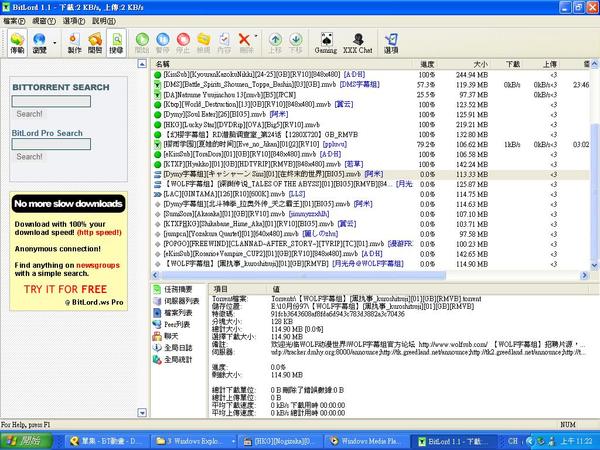Screen dimensions: 600x450
Task: Sort by the 進度 progress column header
Action: click(x=427, y=64)
